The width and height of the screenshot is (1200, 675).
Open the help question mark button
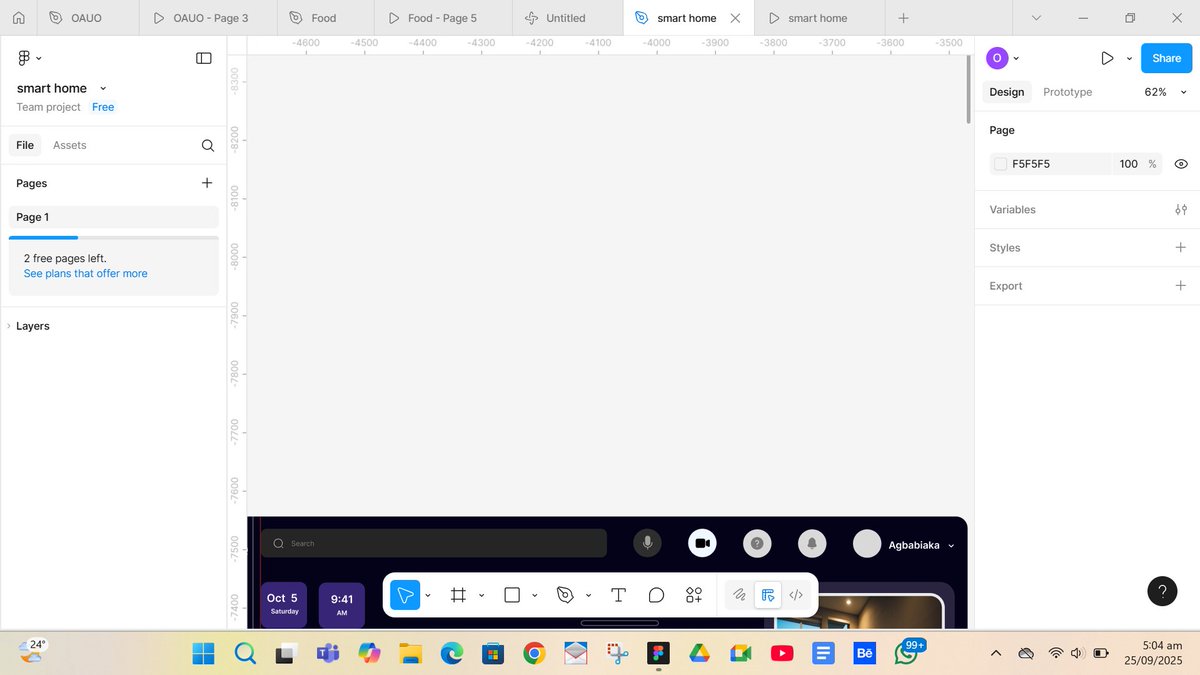1162,591
